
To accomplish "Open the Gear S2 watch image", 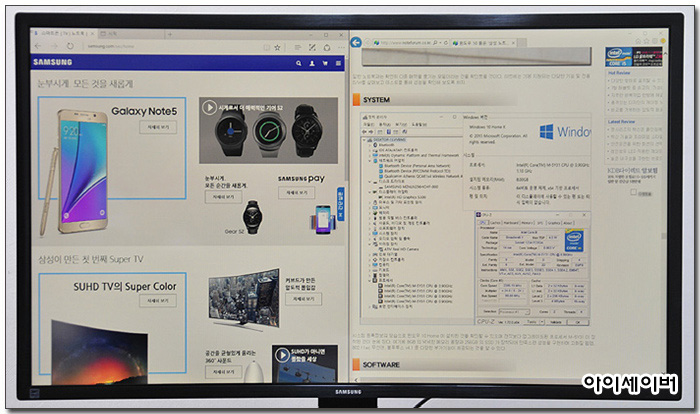I will pos(252,217).
